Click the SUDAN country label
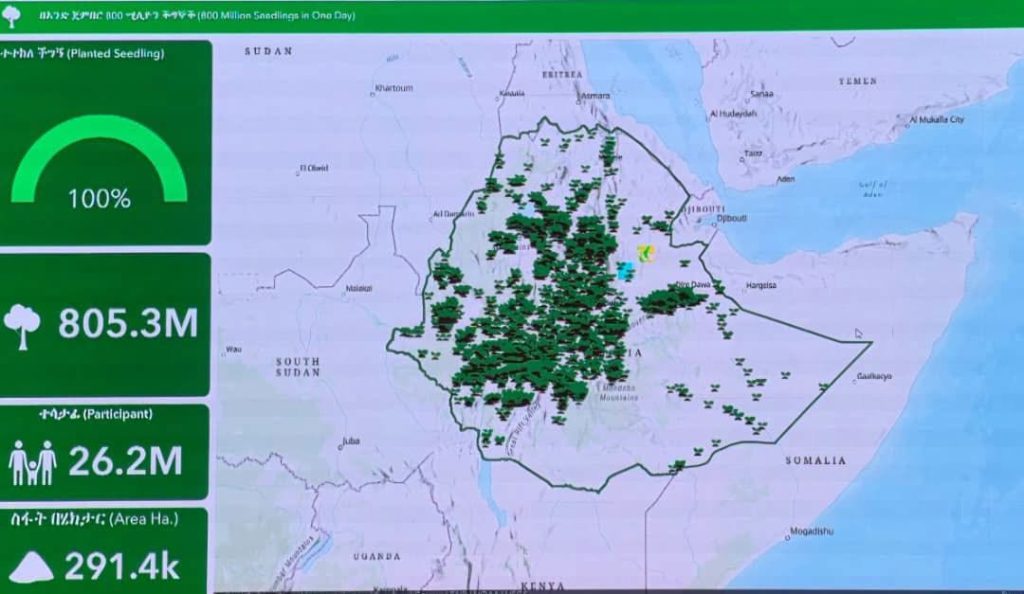The height and width of the screenshot is (594, 1024). tap(268, 51)
